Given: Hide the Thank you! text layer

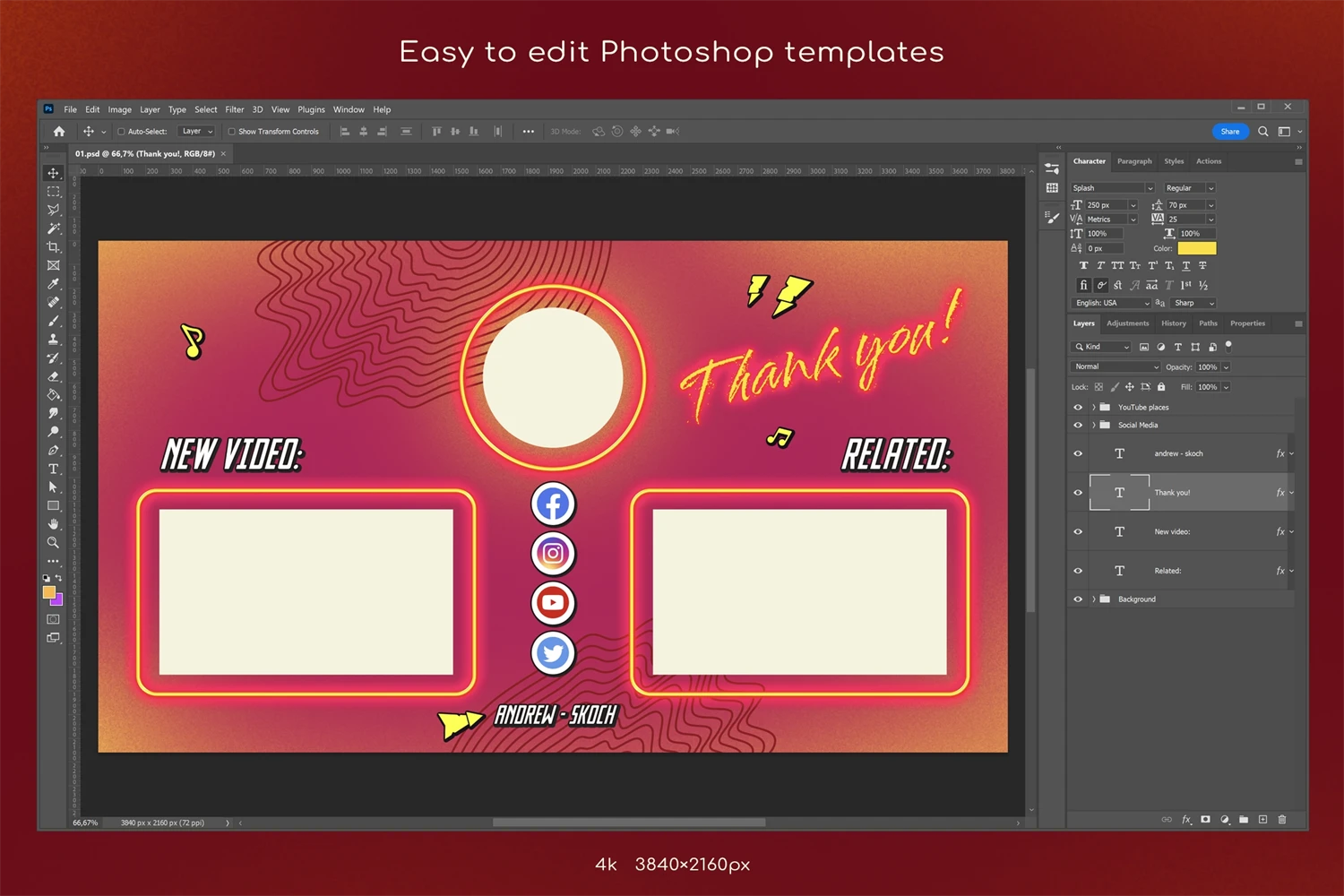Looking at the screenshot, I should tap(1078, 493).
